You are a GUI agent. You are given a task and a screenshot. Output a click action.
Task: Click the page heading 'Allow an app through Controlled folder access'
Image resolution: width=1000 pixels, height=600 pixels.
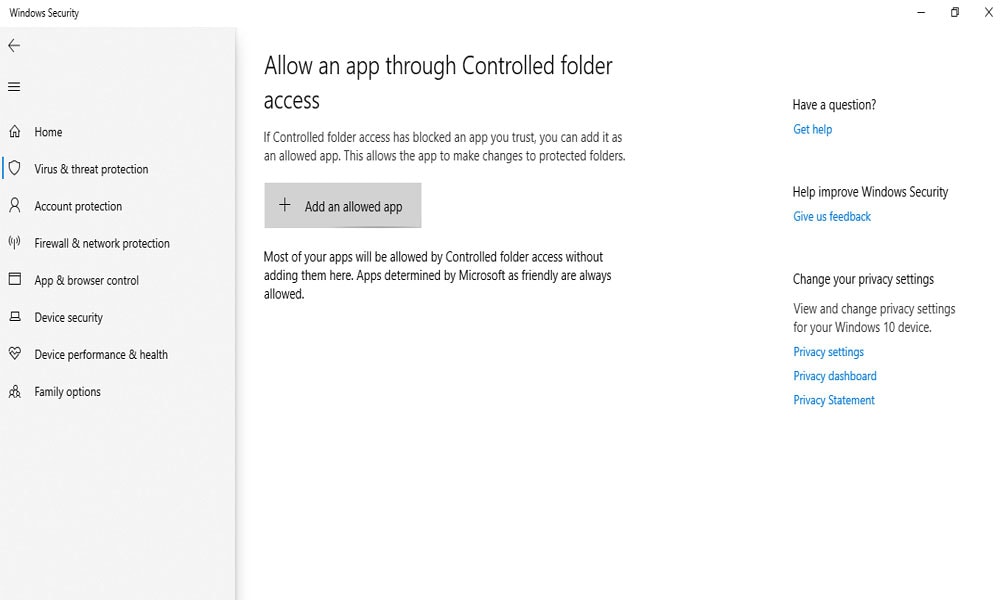coord(438,83)
